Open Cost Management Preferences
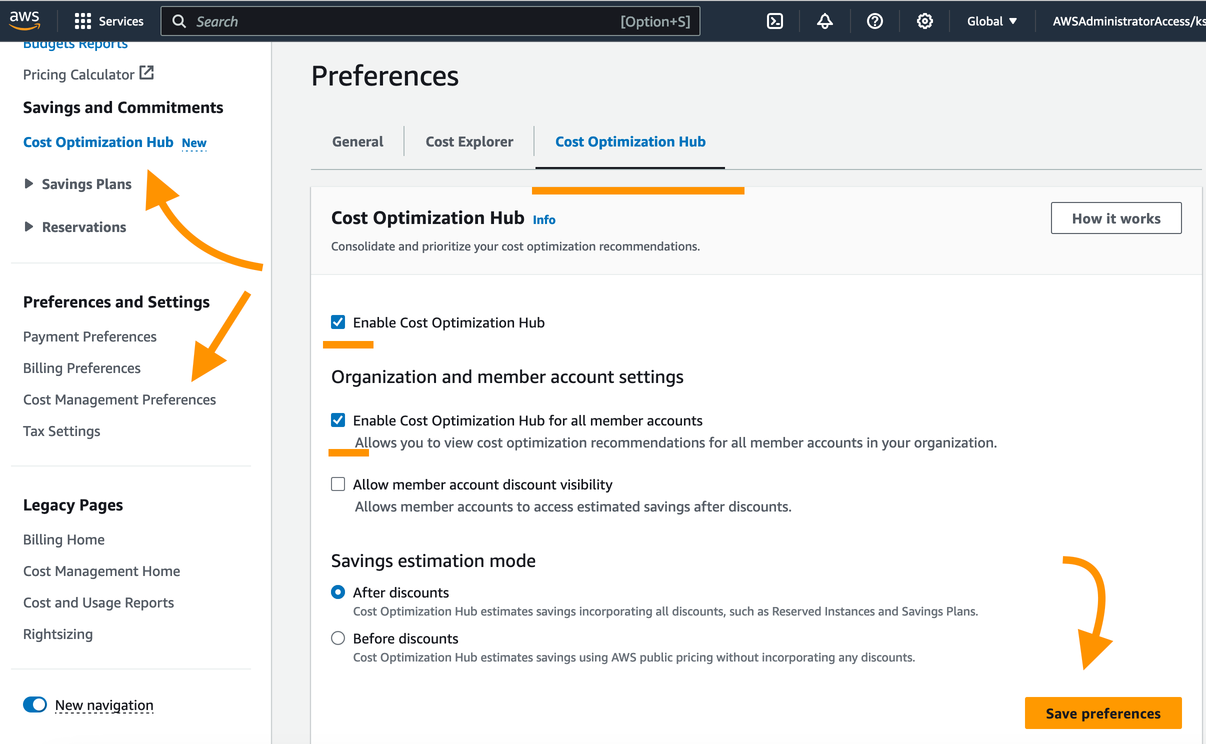 (x=119, y=400)
